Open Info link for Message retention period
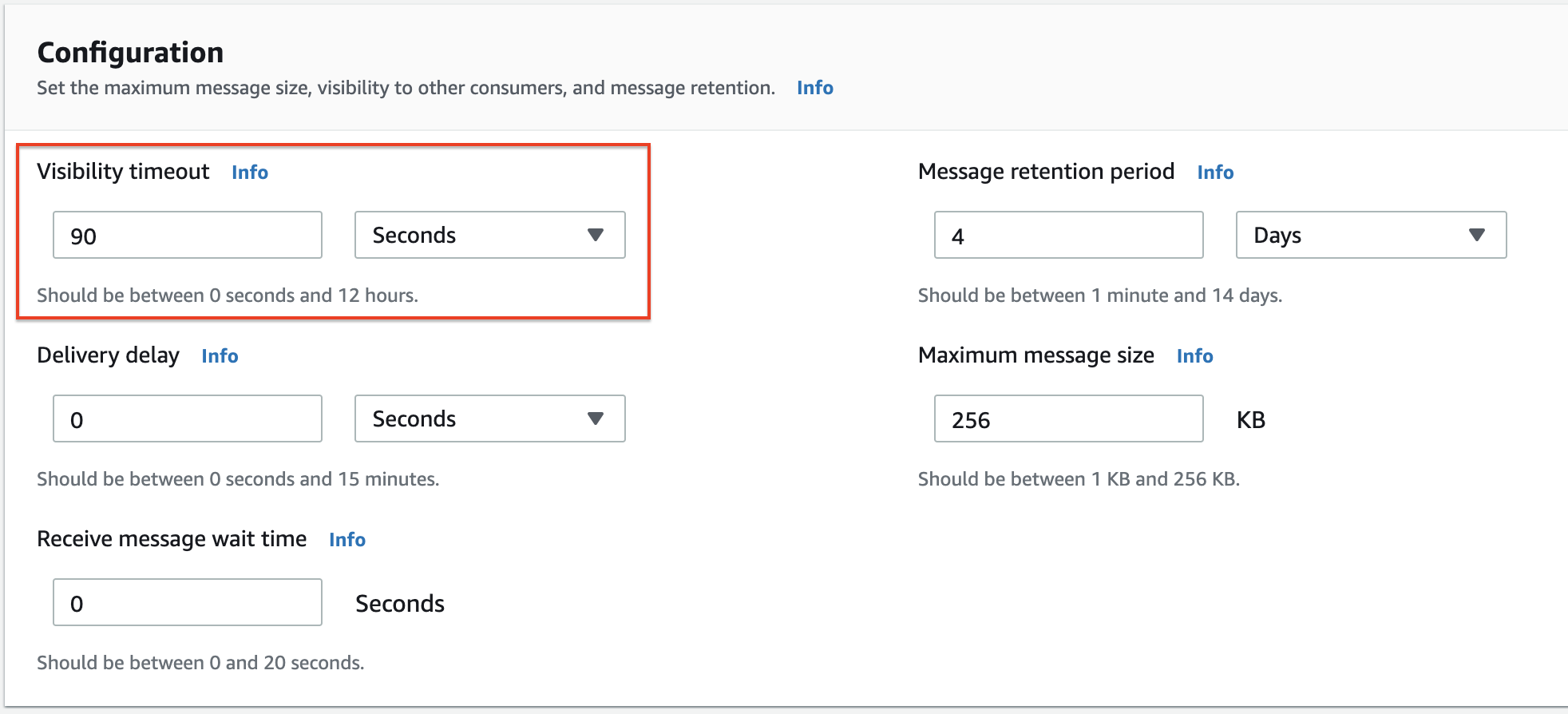 (1215, 173)
